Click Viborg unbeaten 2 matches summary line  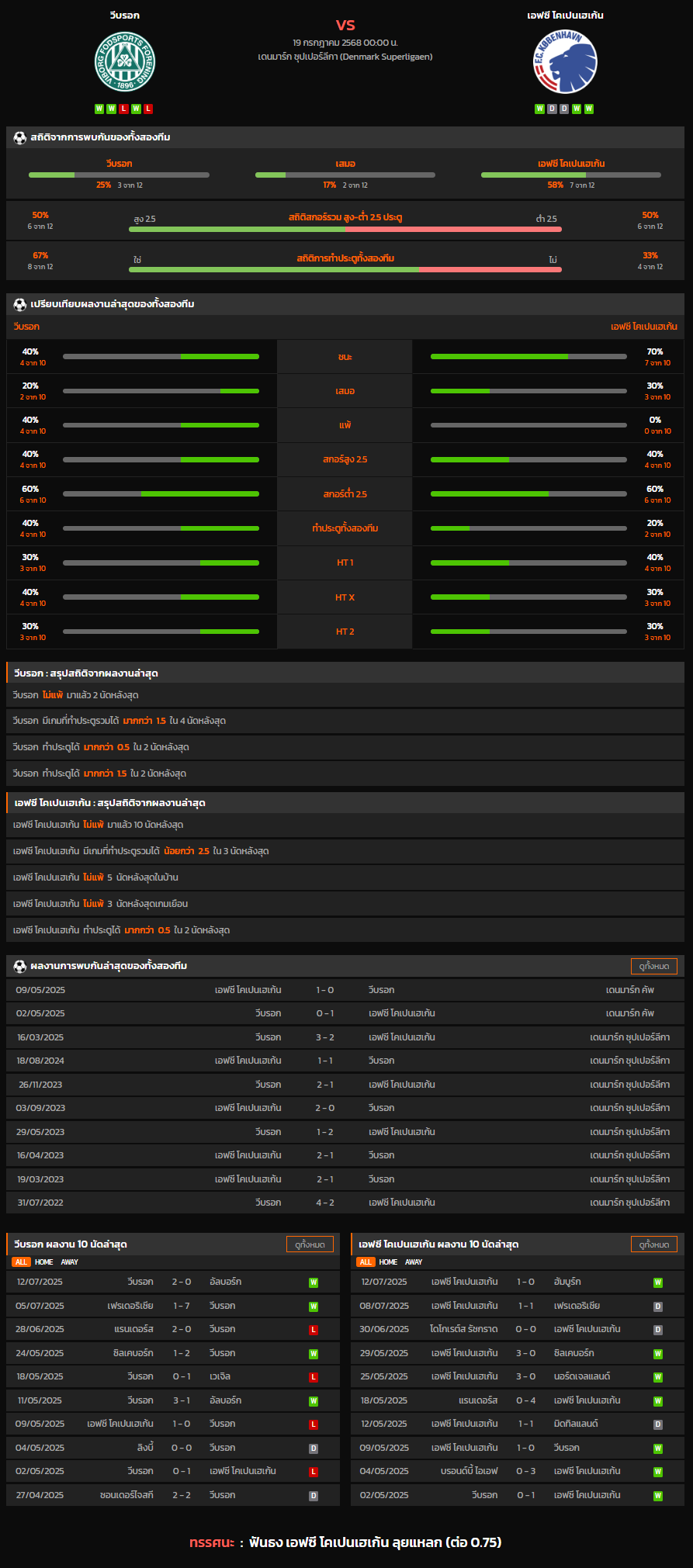click(x=345, y=695)
